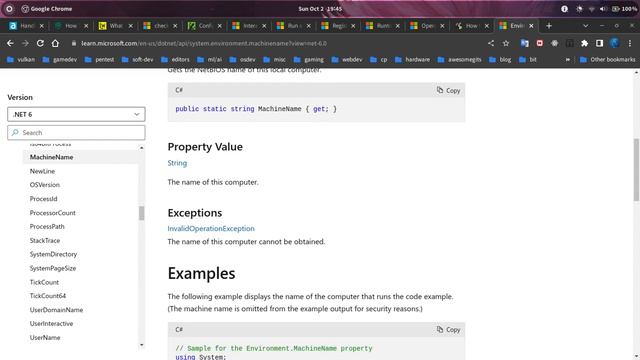Open the .NET 6 version dropdown
Viewport: 640px width, 360px height.
tap(76, 114)
